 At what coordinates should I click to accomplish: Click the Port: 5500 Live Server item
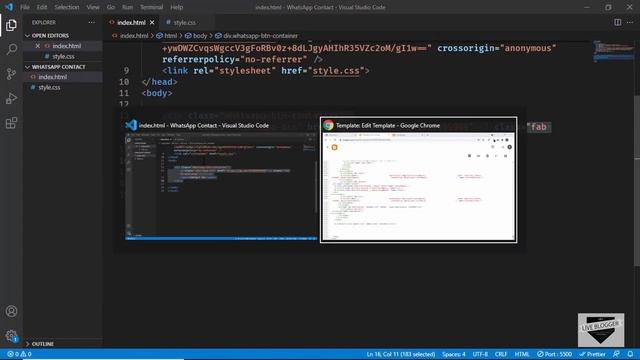click(554, 354)
